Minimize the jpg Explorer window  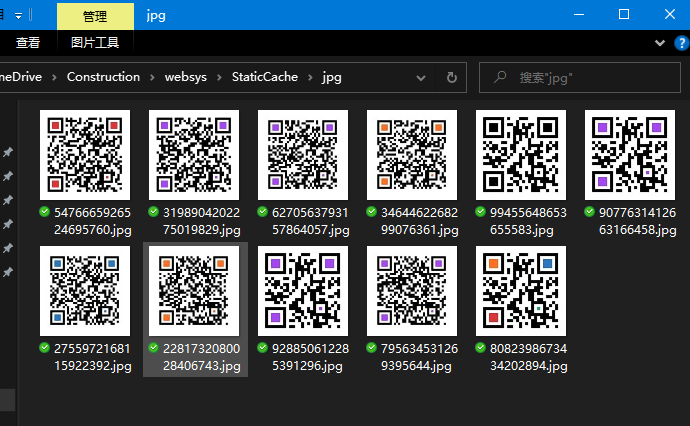(x=579, y=15)
